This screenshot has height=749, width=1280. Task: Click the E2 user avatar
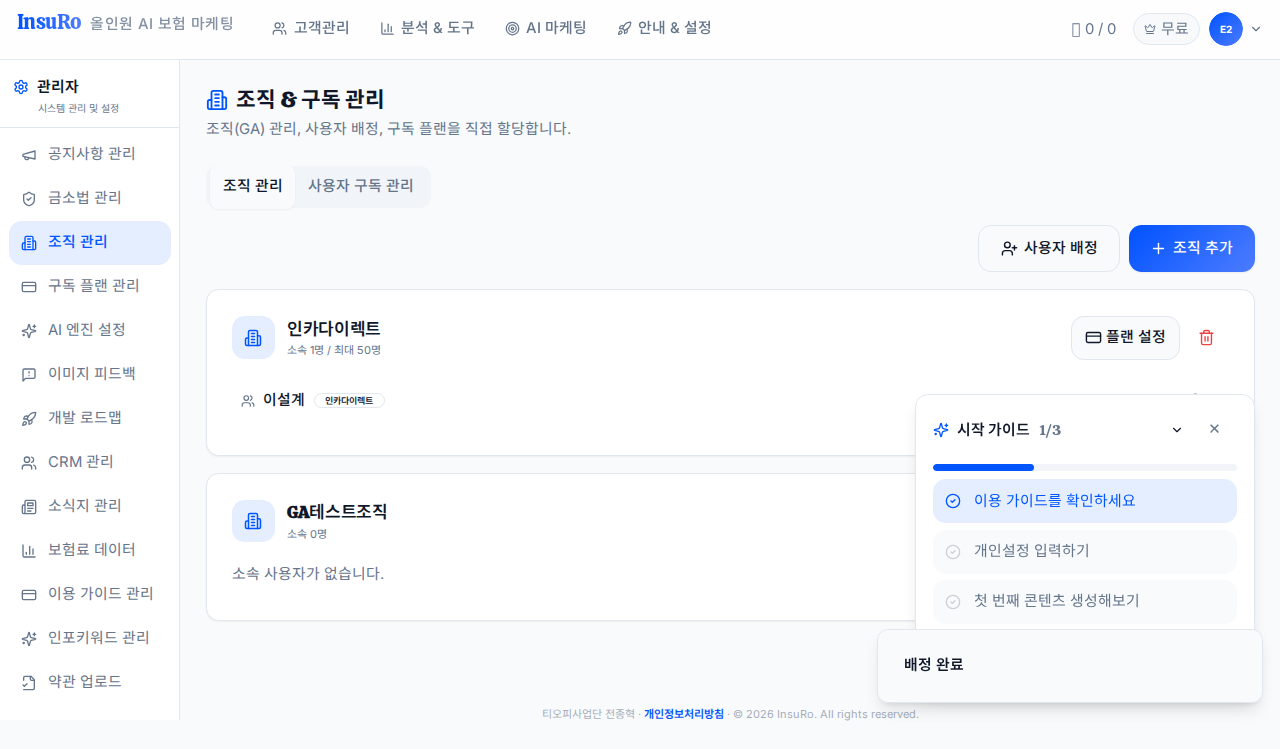click(1225, 29)
